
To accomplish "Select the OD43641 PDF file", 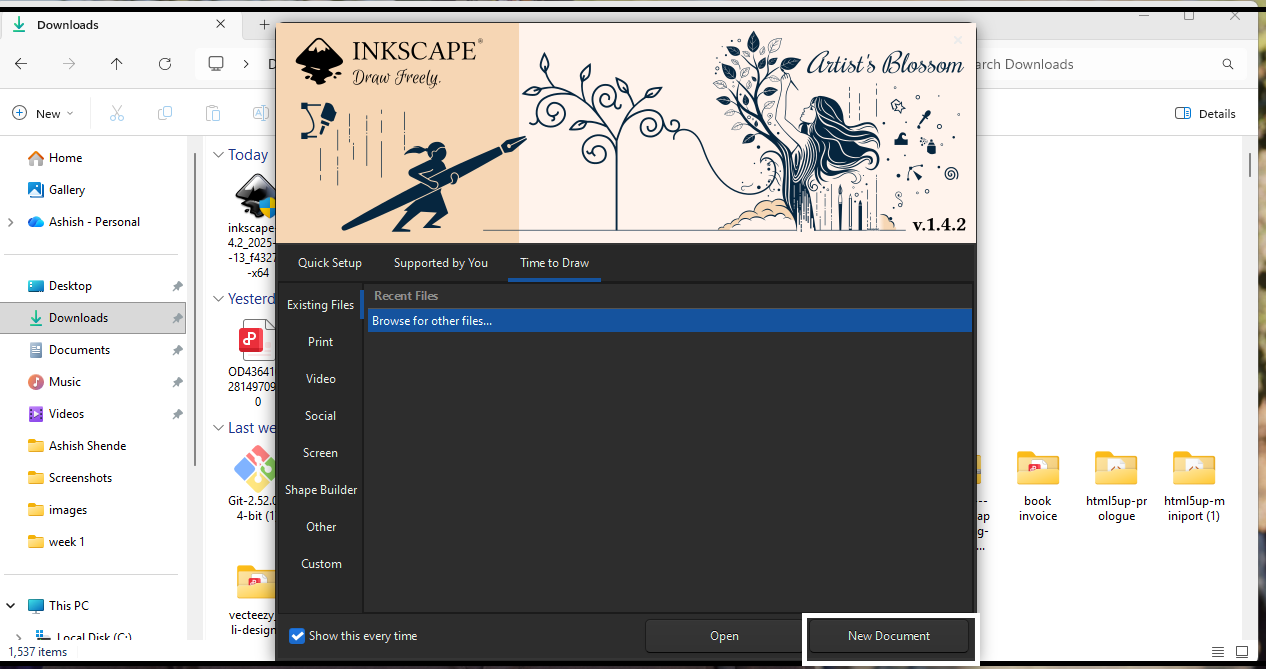I will point(252,362).
